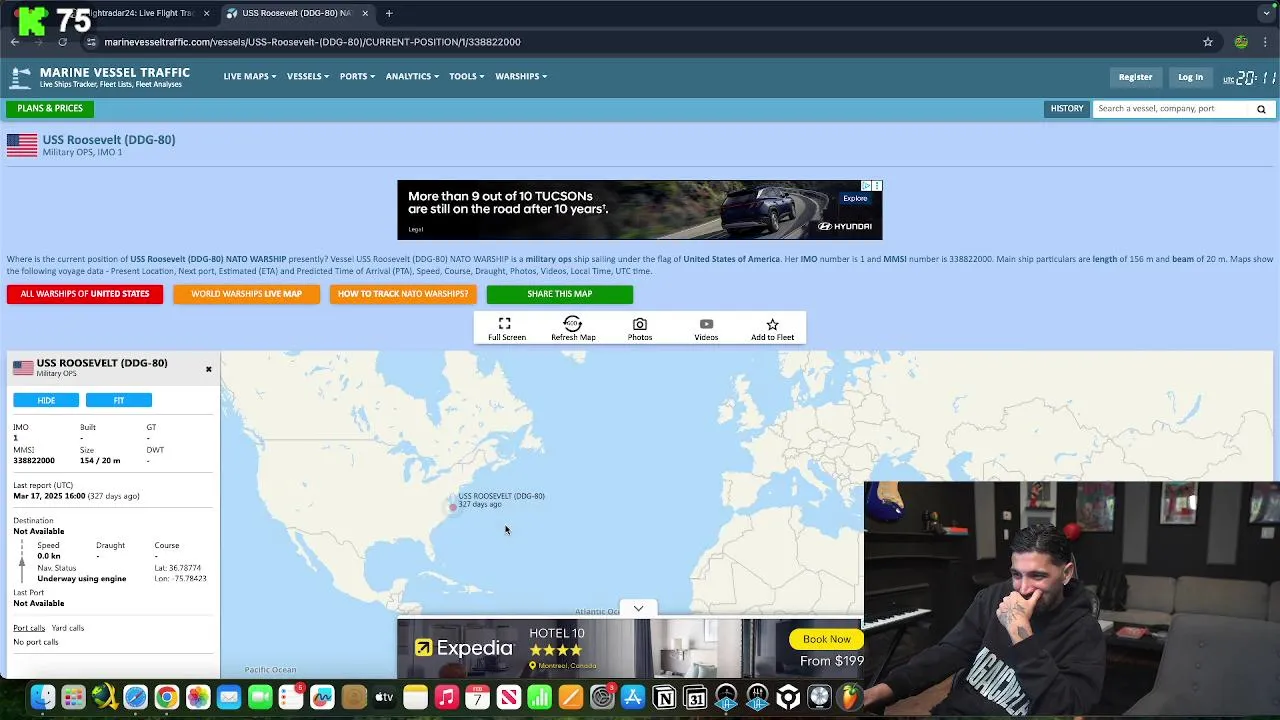Viewport: 1280px width, 720px height.
Task: Select Yard calls tab
Action: pyautogui.click(x=68, y=628)
